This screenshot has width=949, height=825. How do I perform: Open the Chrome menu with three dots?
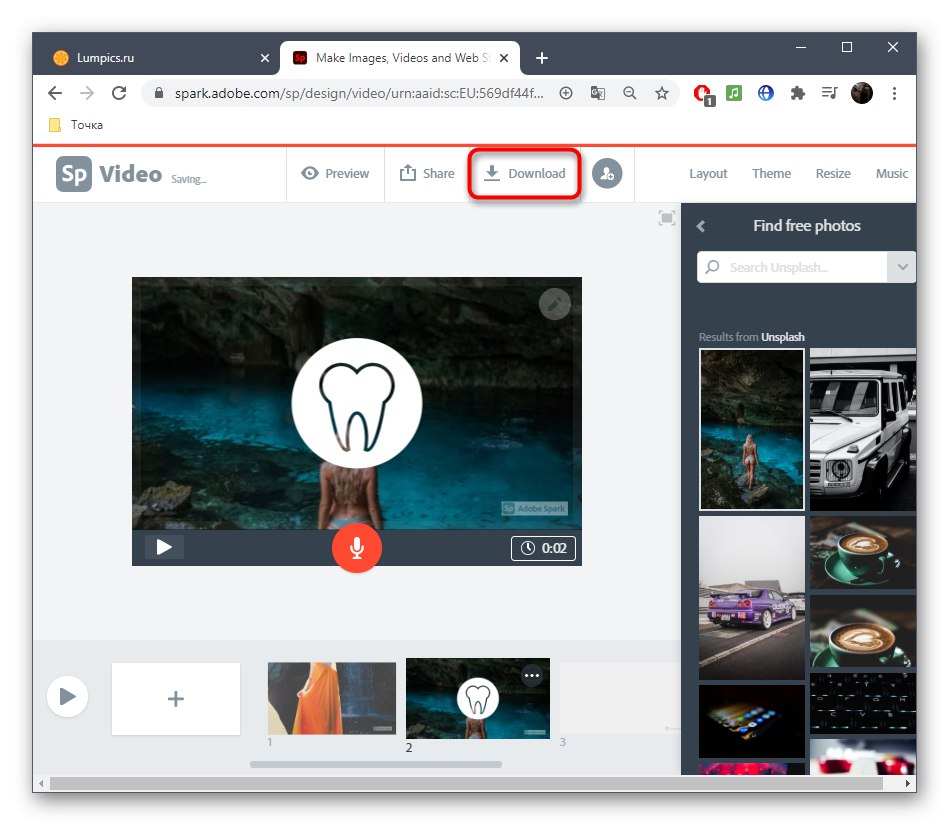pyautogui.click(x=894, y=93)
